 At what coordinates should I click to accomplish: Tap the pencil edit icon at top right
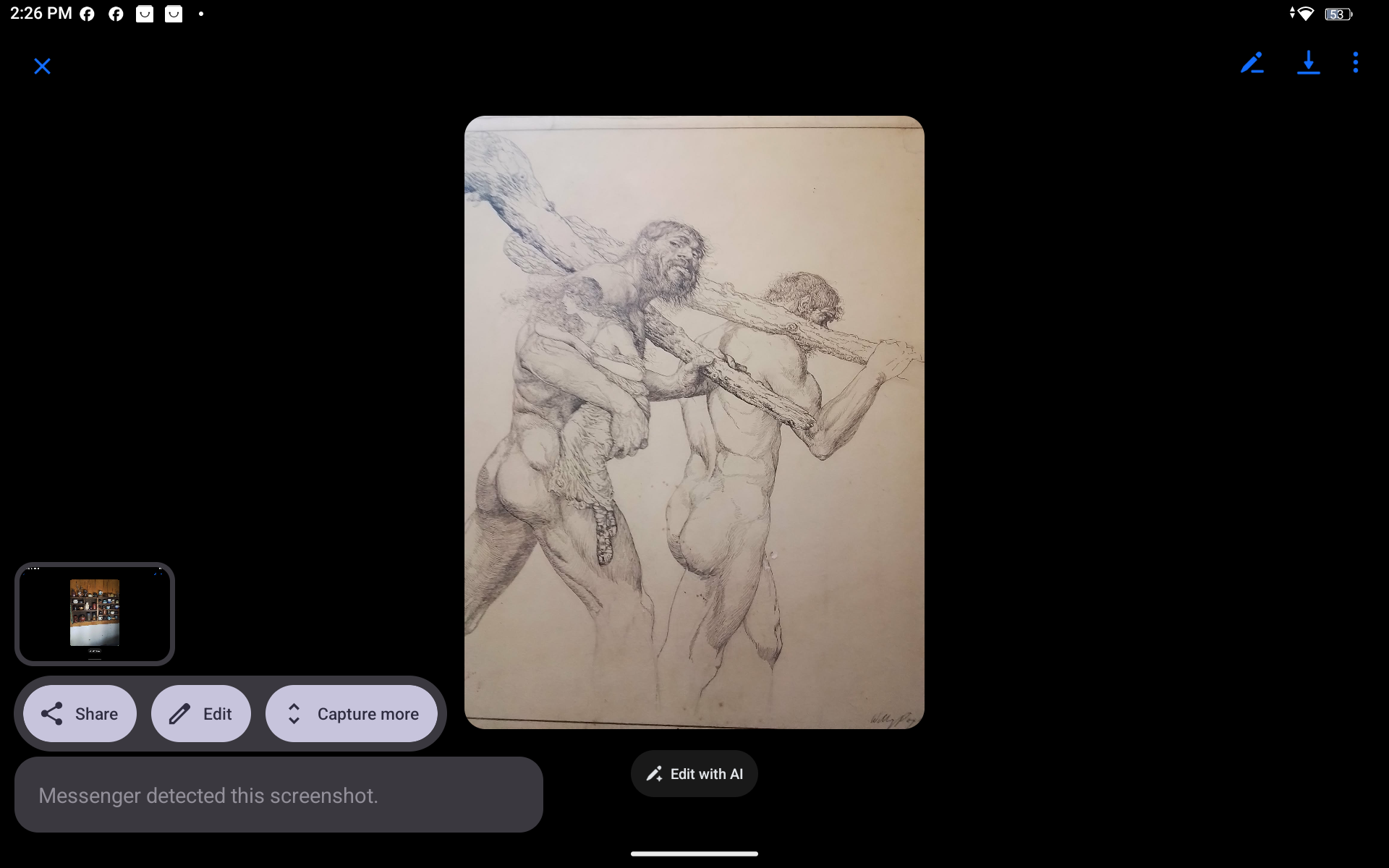[x=1252, y=63]
